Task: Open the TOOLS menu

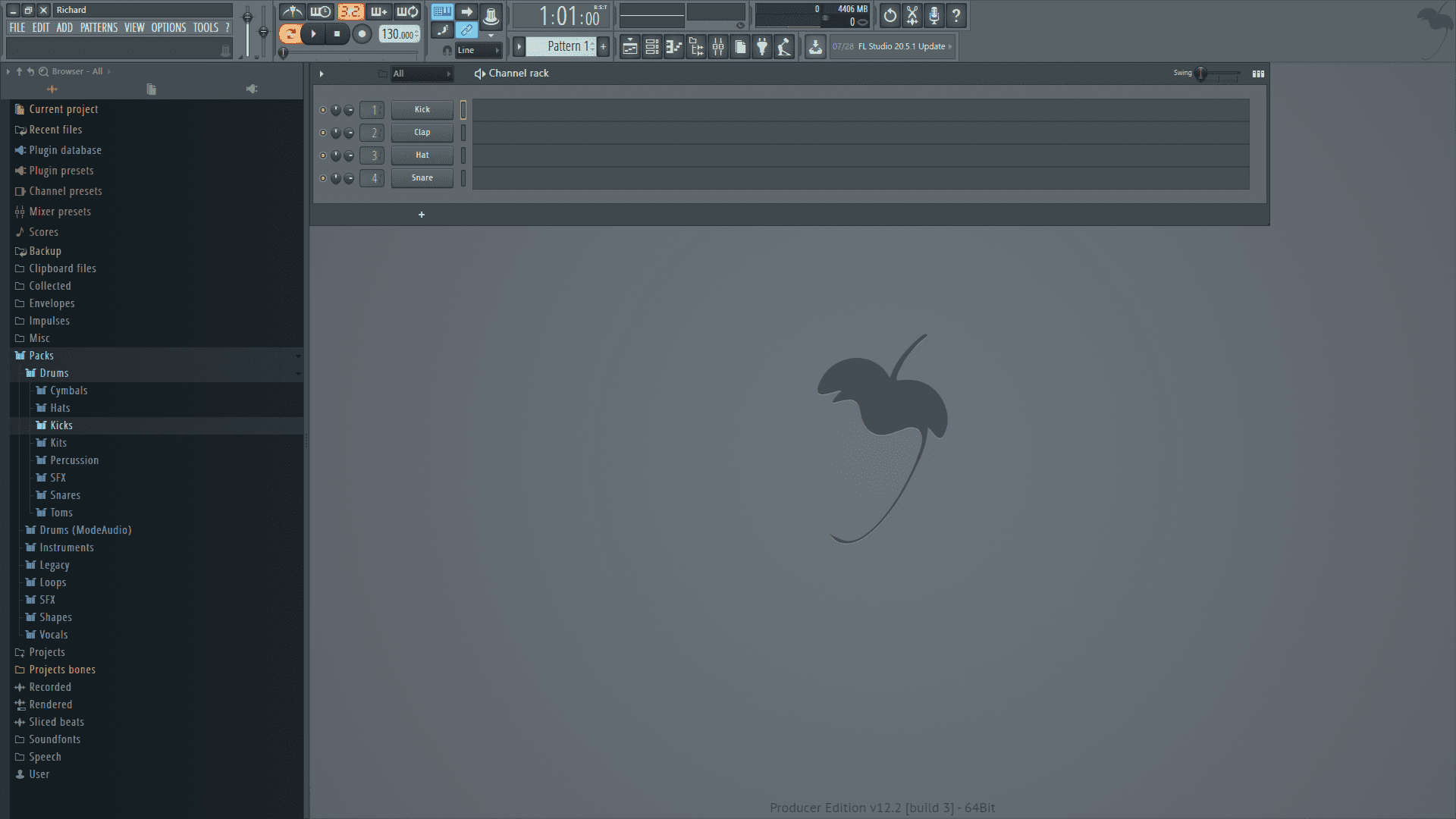Action: (206, 27)
